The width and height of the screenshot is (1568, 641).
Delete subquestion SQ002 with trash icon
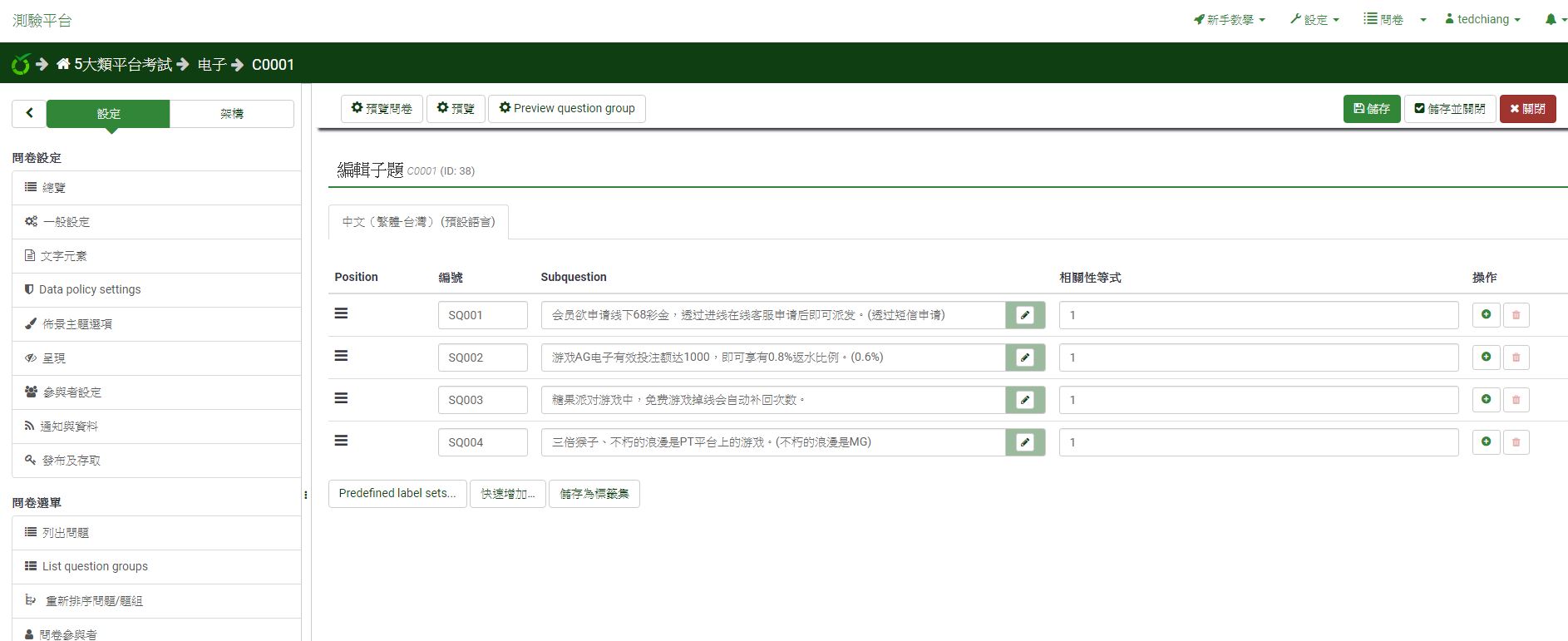pos(1516,357)
